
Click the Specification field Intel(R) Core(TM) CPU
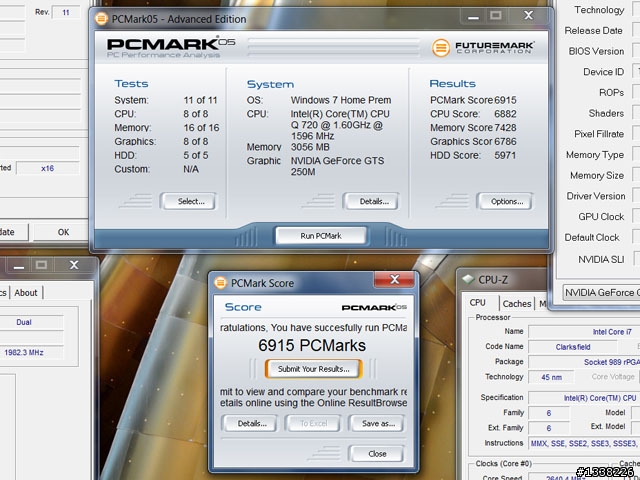pos(584,398)
